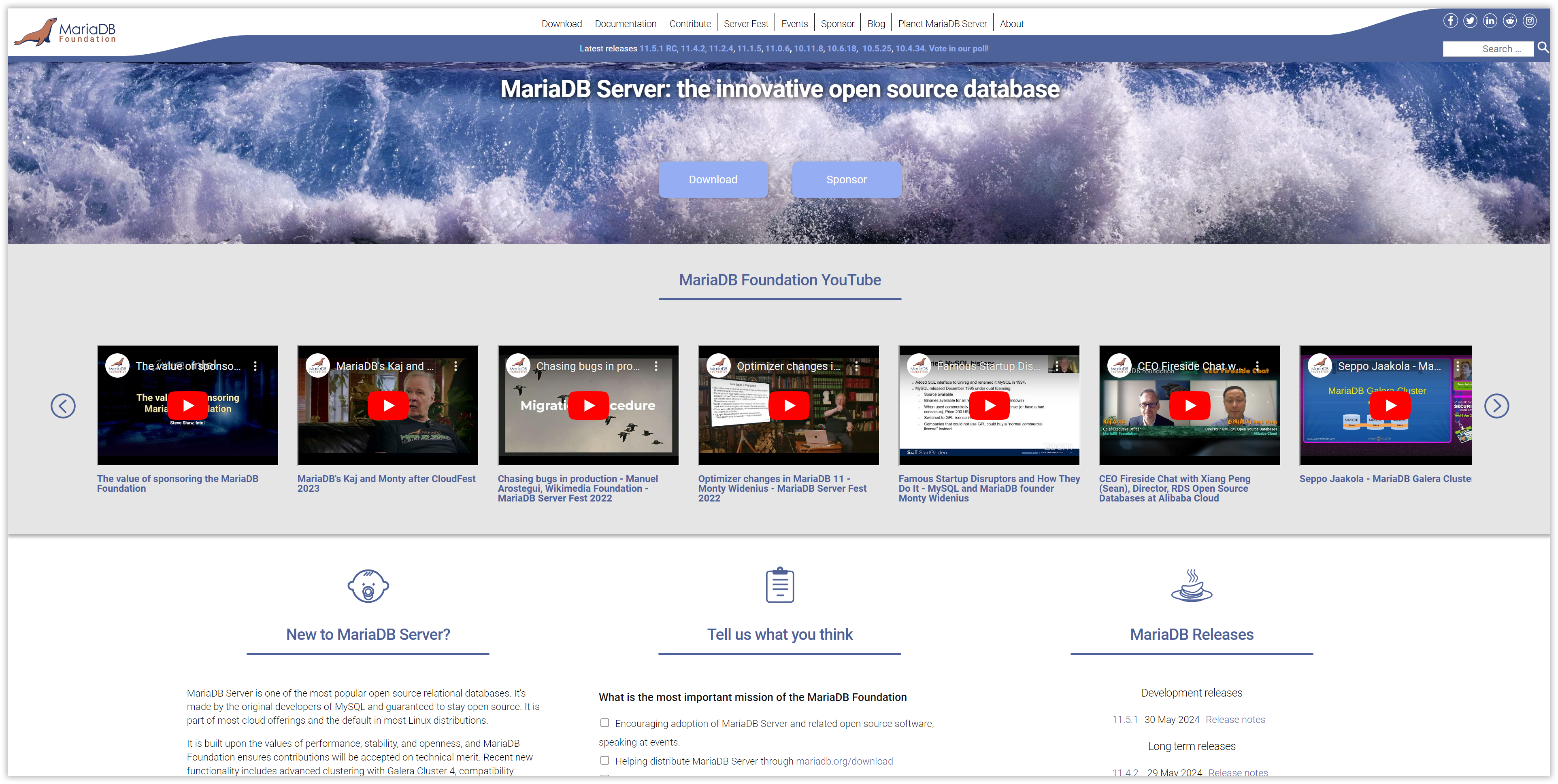Open the Download menu item
Viewport: 1558px width, 784px height.
click(x=561, y=23)
